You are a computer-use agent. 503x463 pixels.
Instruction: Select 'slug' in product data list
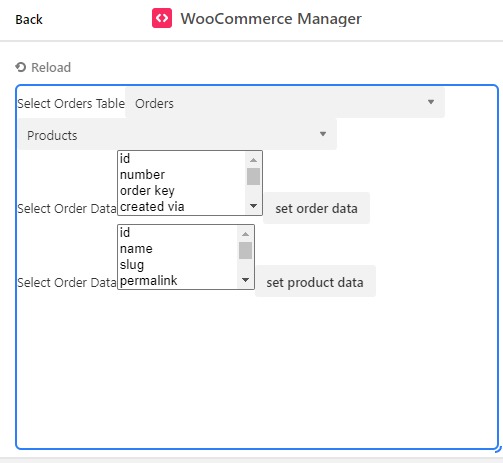point(178,265)
